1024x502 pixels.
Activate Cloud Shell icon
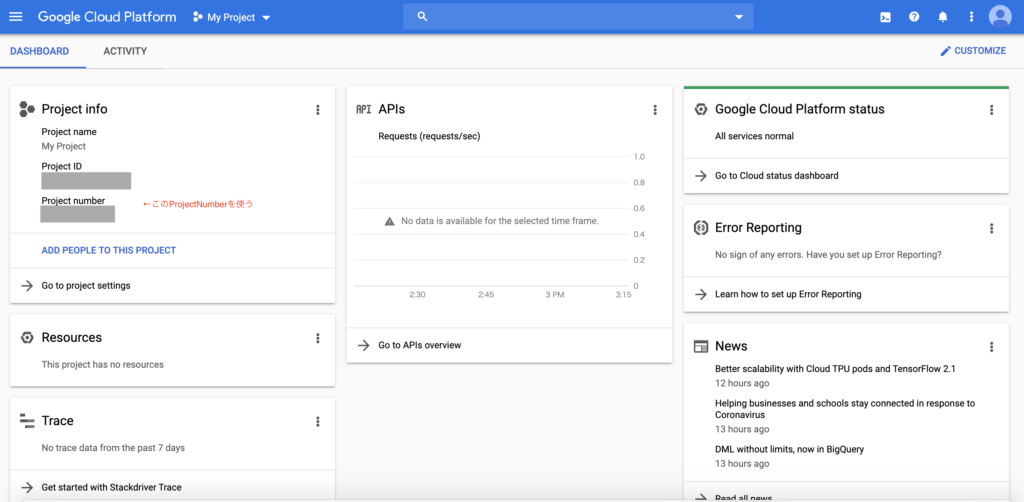(x=885, y=18)
